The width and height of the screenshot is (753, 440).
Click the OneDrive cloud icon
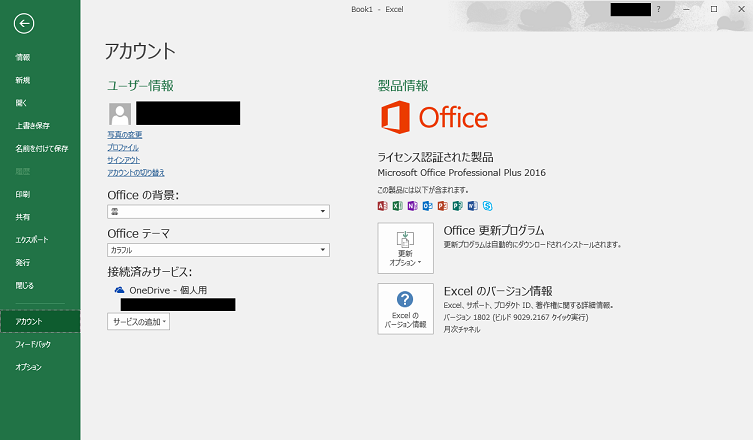pos(119,290)
